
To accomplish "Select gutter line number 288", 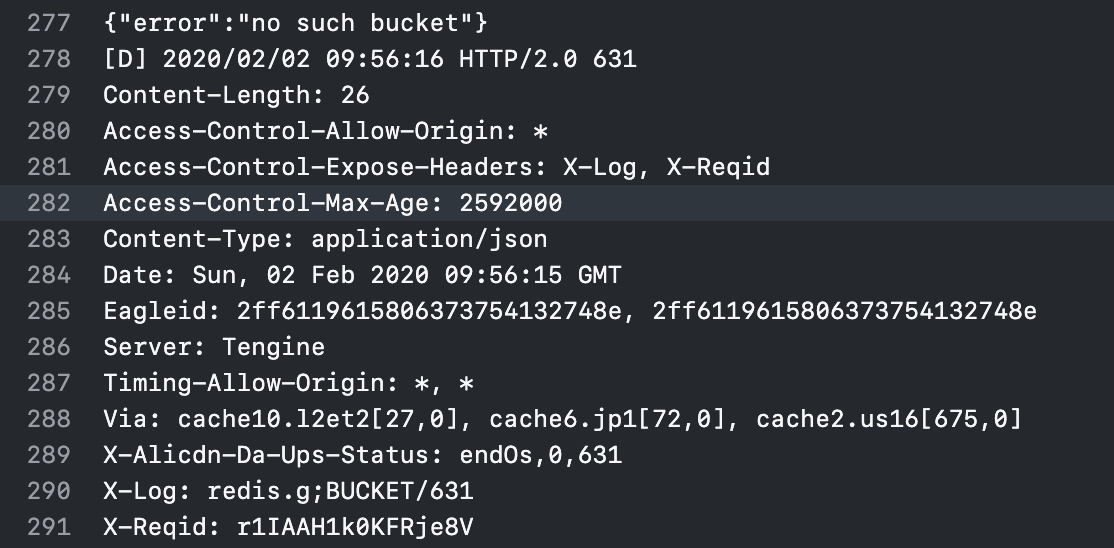I will click(48, 419).
